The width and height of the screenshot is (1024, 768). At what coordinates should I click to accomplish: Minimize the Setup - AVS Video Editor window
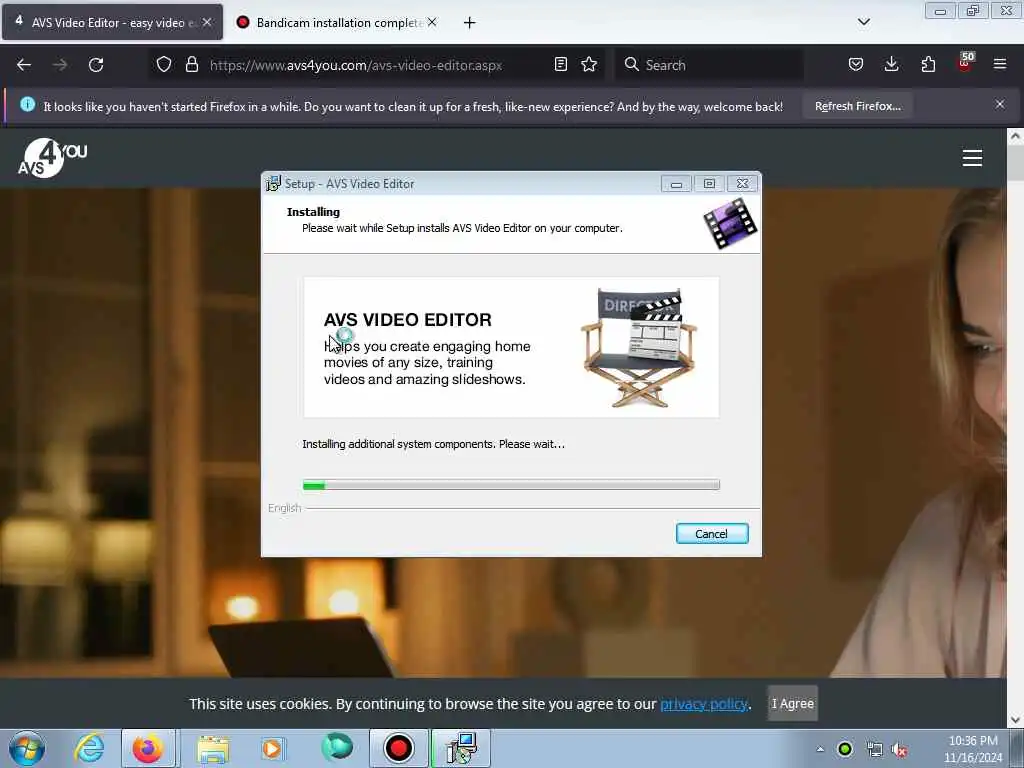pos(676,184)
